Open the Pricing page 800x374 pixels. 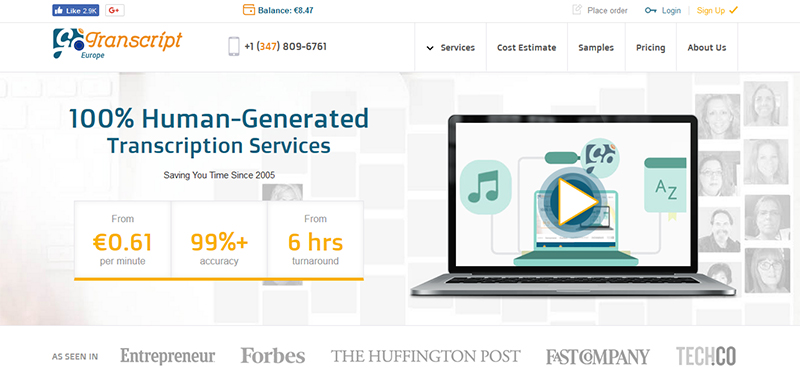coord(651,47)
